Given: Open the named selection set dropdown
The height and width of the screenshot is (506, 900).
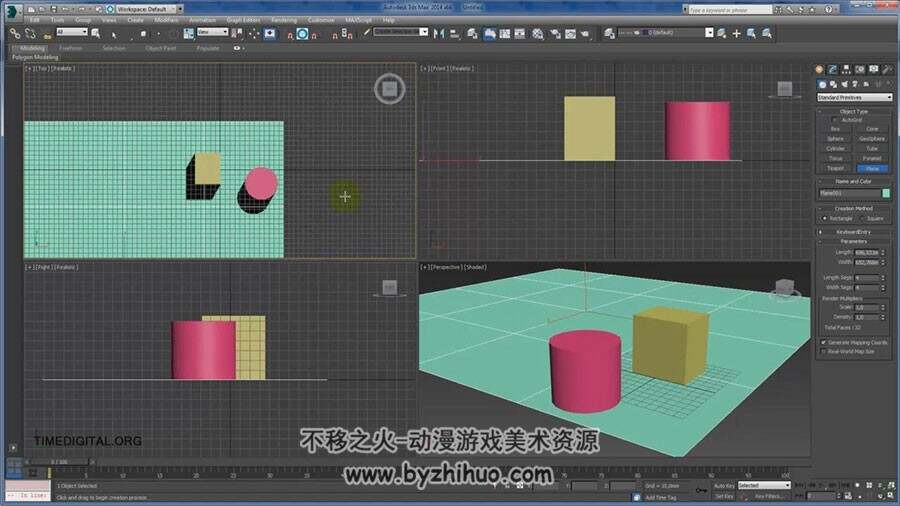Looking at the screenshot, I should point(401,32).
